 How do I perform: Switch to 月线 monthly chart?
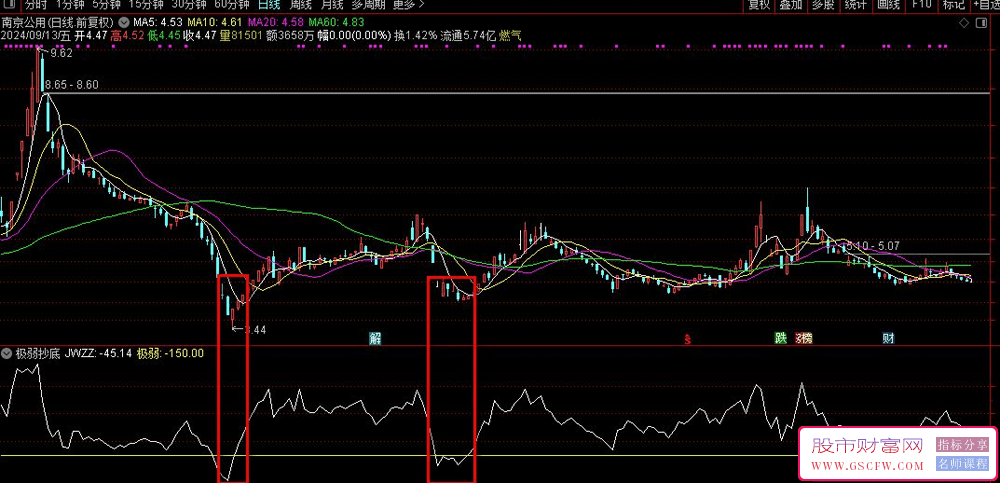(331, 4)
